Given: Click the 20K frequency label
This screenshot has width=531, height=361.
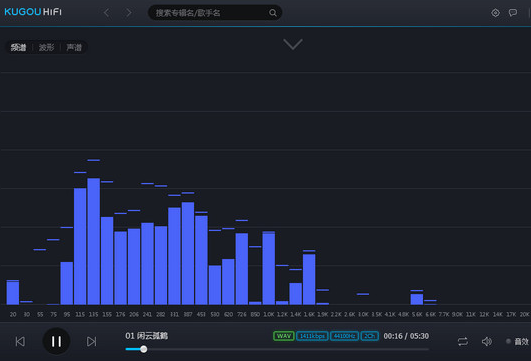Looking at the screenshot, I should pyautogui.click(x=524, y=315).
